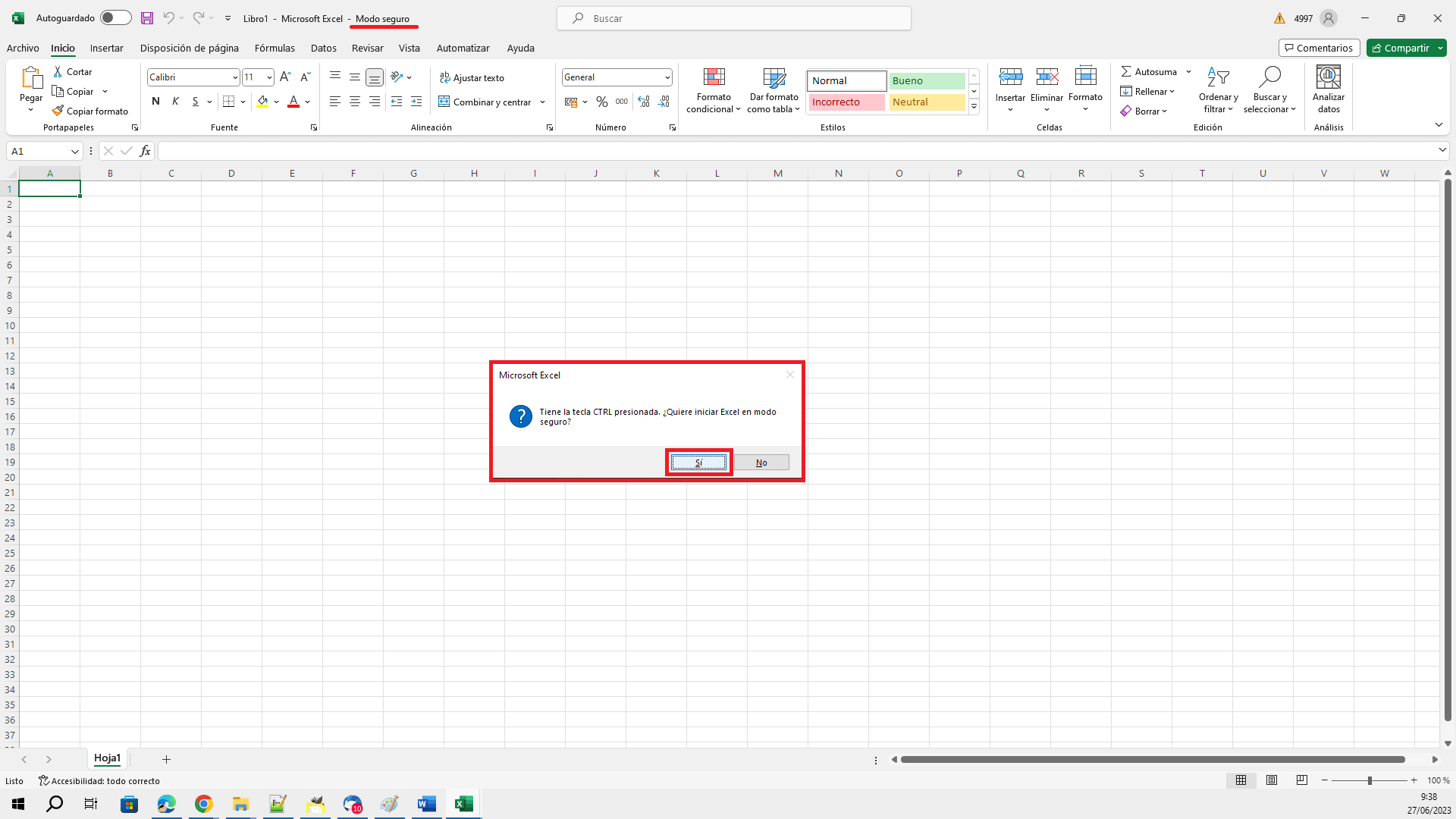The width and height of the screenshot is (1456, 819).
Task: Open Word from the taskbar
Action: point(427,804)
